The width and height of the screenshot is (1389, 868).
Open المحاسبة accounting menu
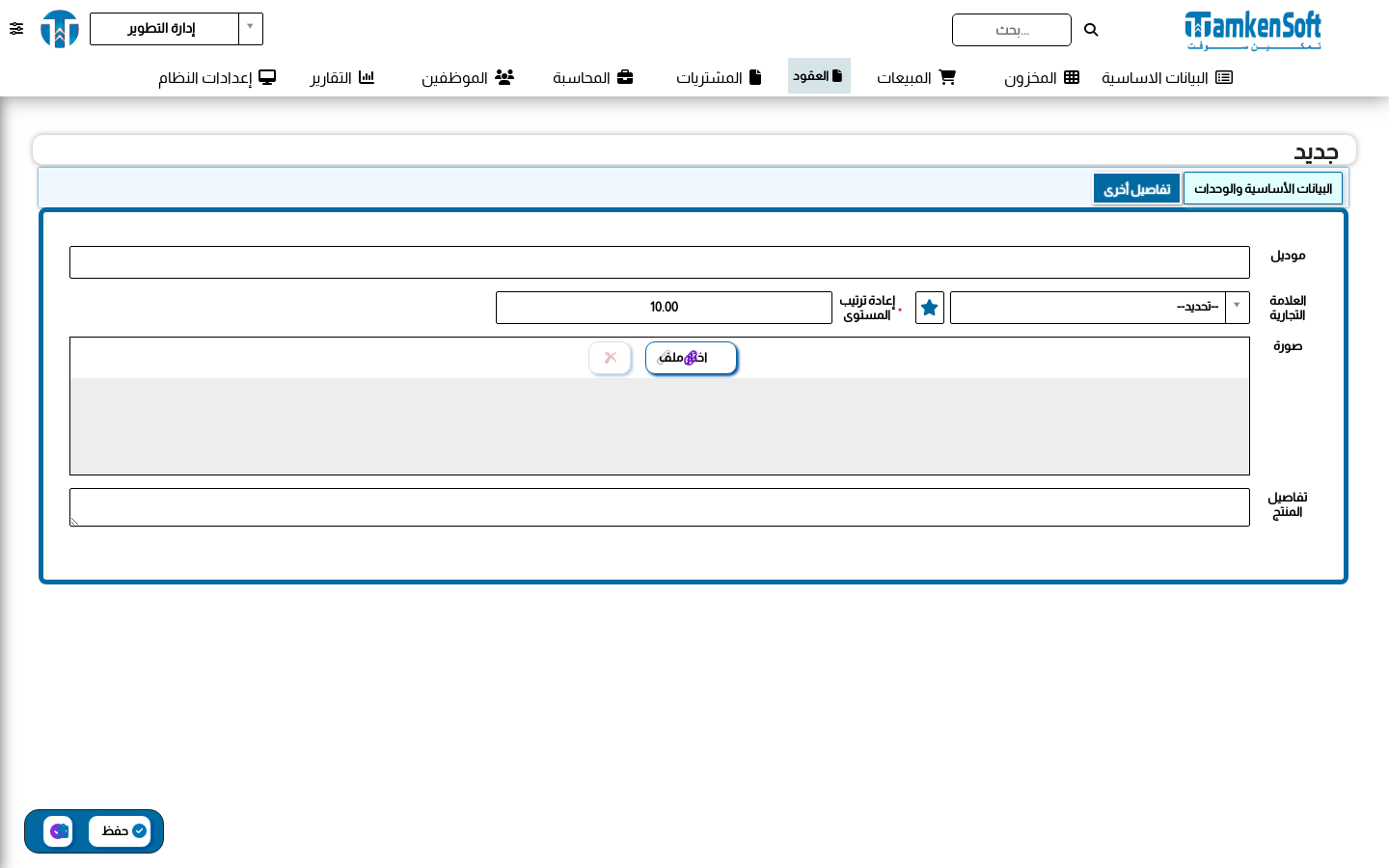592,77
